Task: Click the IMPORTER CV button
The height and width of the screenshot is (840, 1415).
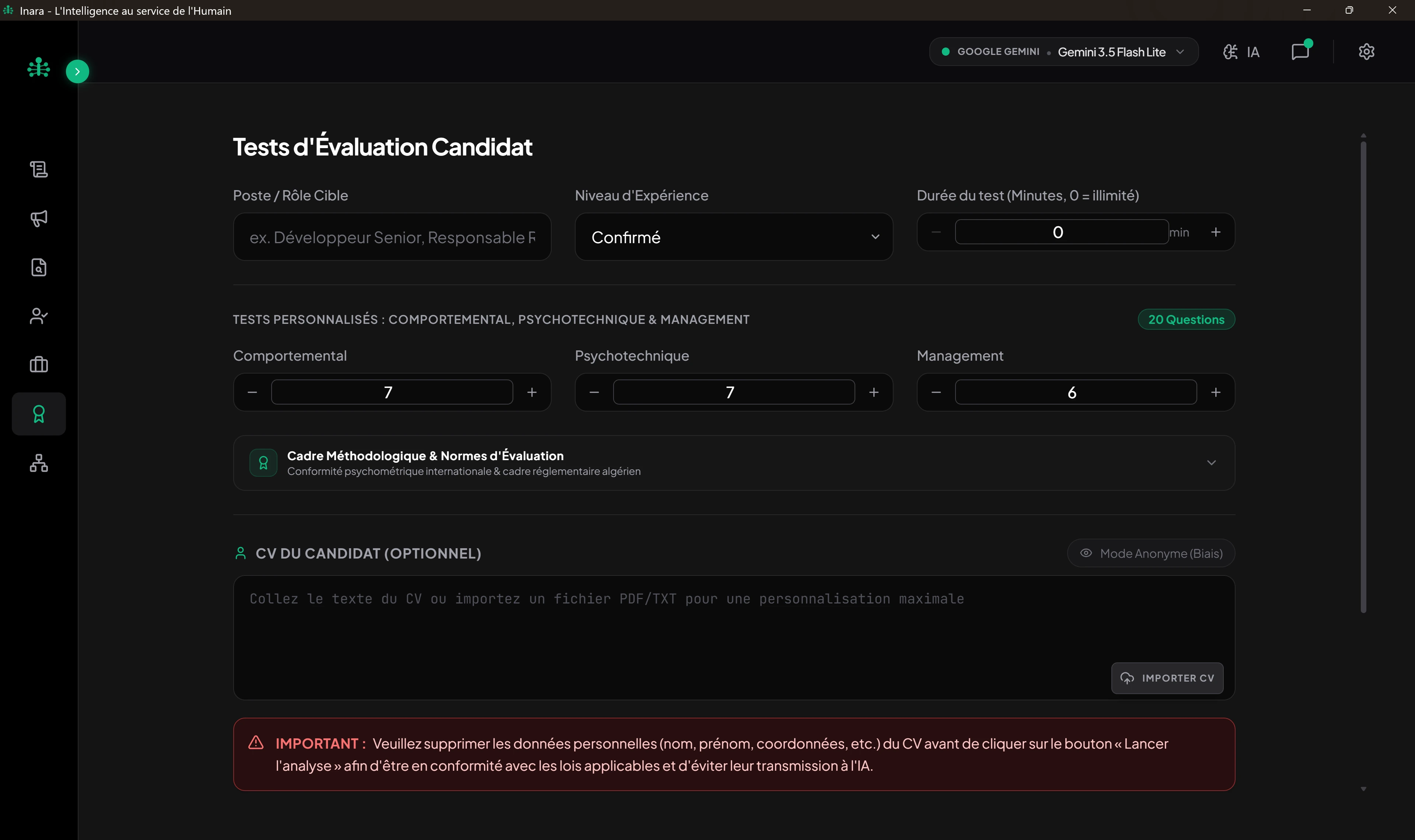Action: [x=1167, y=678]
